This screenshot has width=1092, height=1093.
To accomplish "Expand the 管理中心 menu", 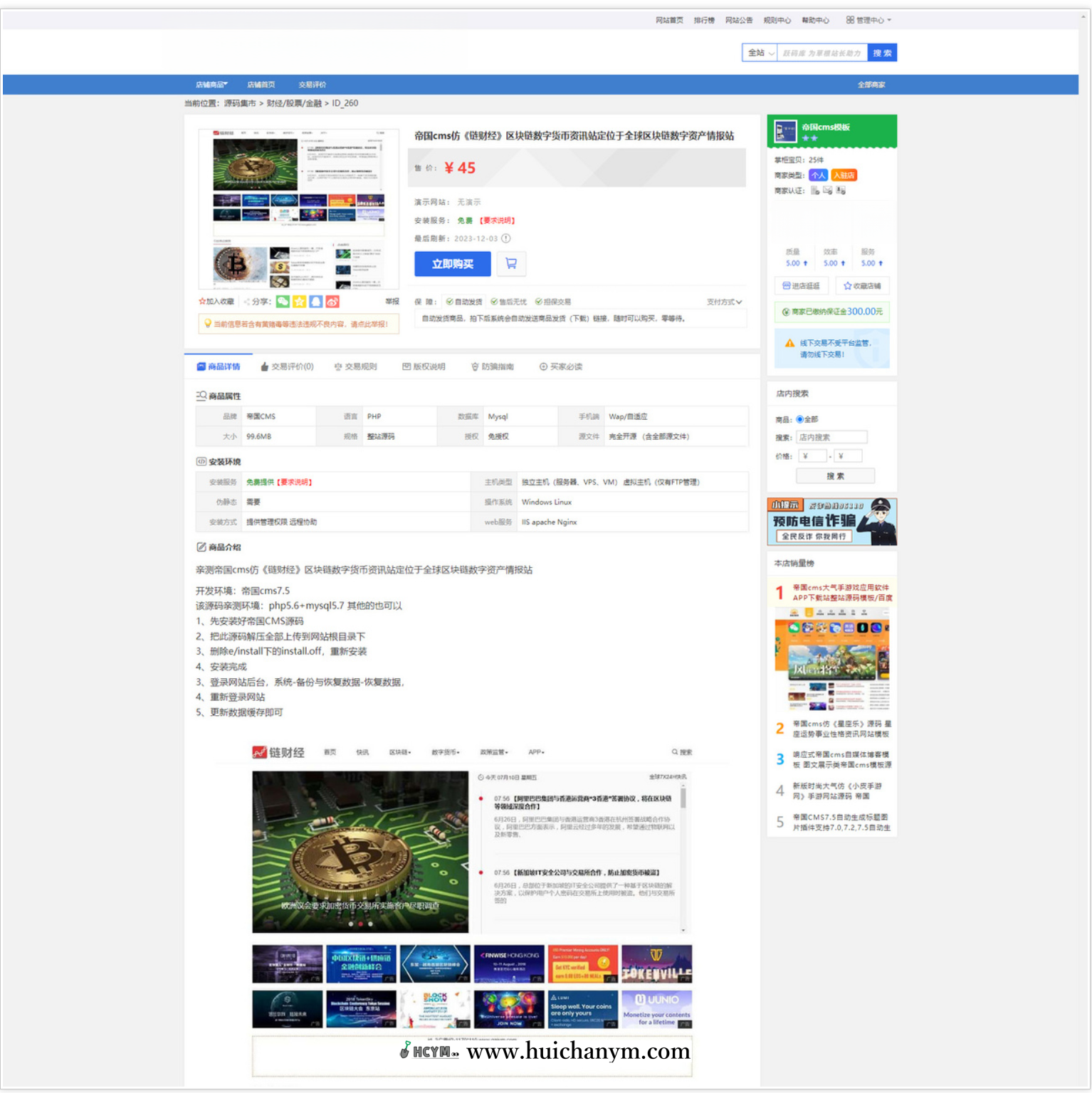I will coord(868,20).
